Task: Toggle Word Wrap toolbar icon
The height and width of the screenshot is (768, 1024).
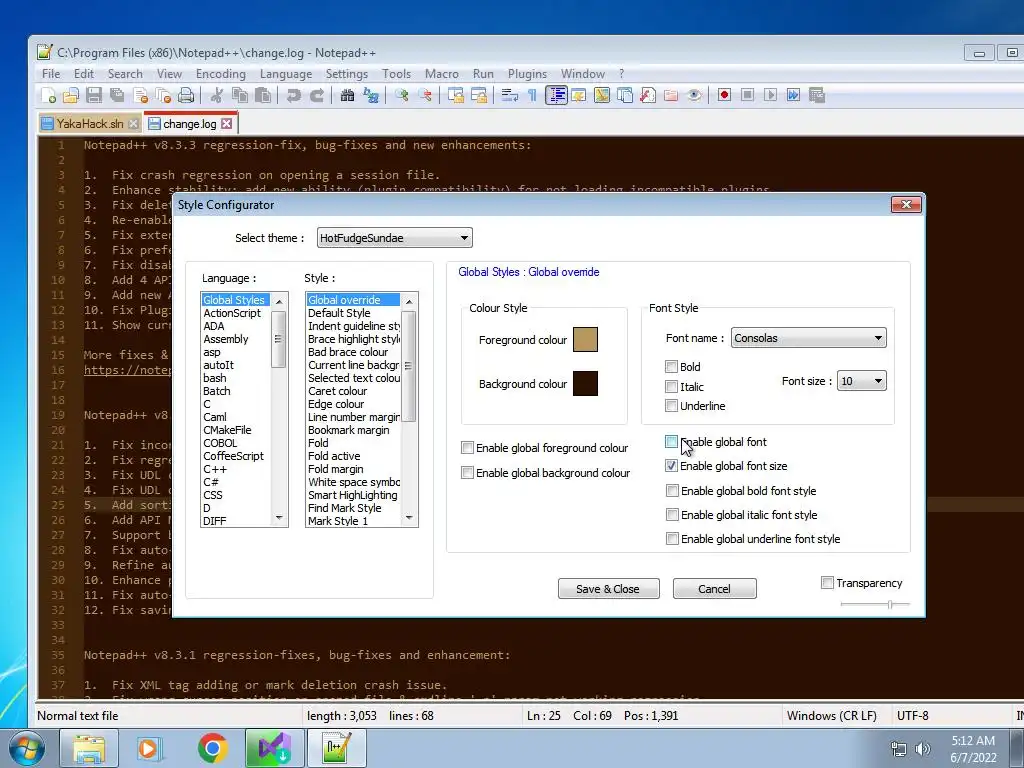Action: pyautogui.click(x=509, y=95)
